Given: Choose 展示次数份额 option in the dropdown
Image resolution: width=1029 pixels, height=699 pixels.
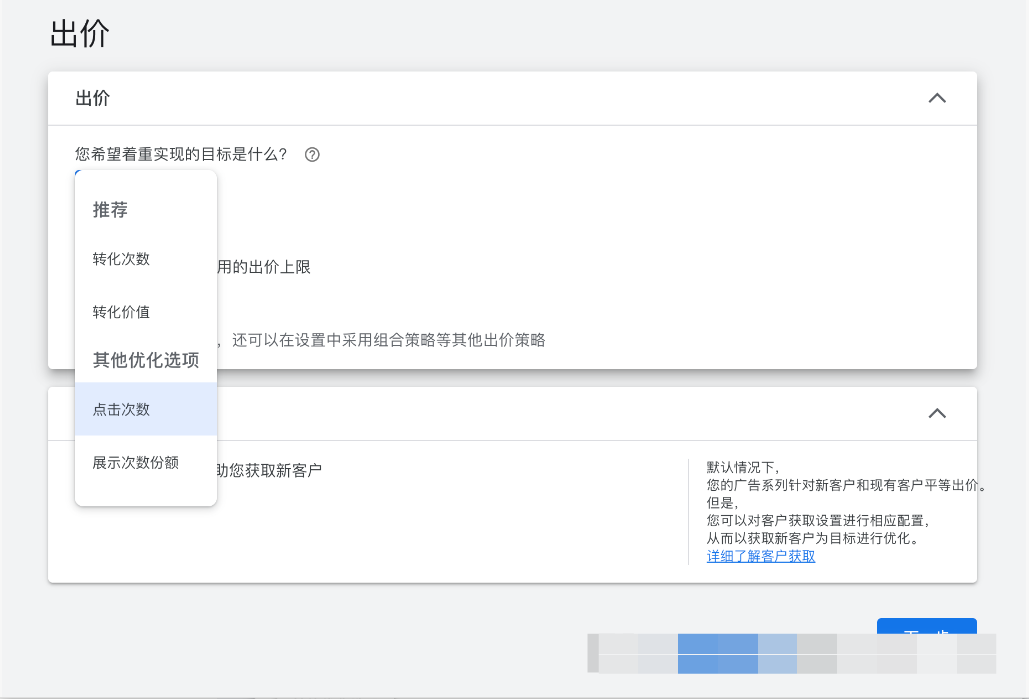Looking at the screenshot, I should tap(146, 462).
